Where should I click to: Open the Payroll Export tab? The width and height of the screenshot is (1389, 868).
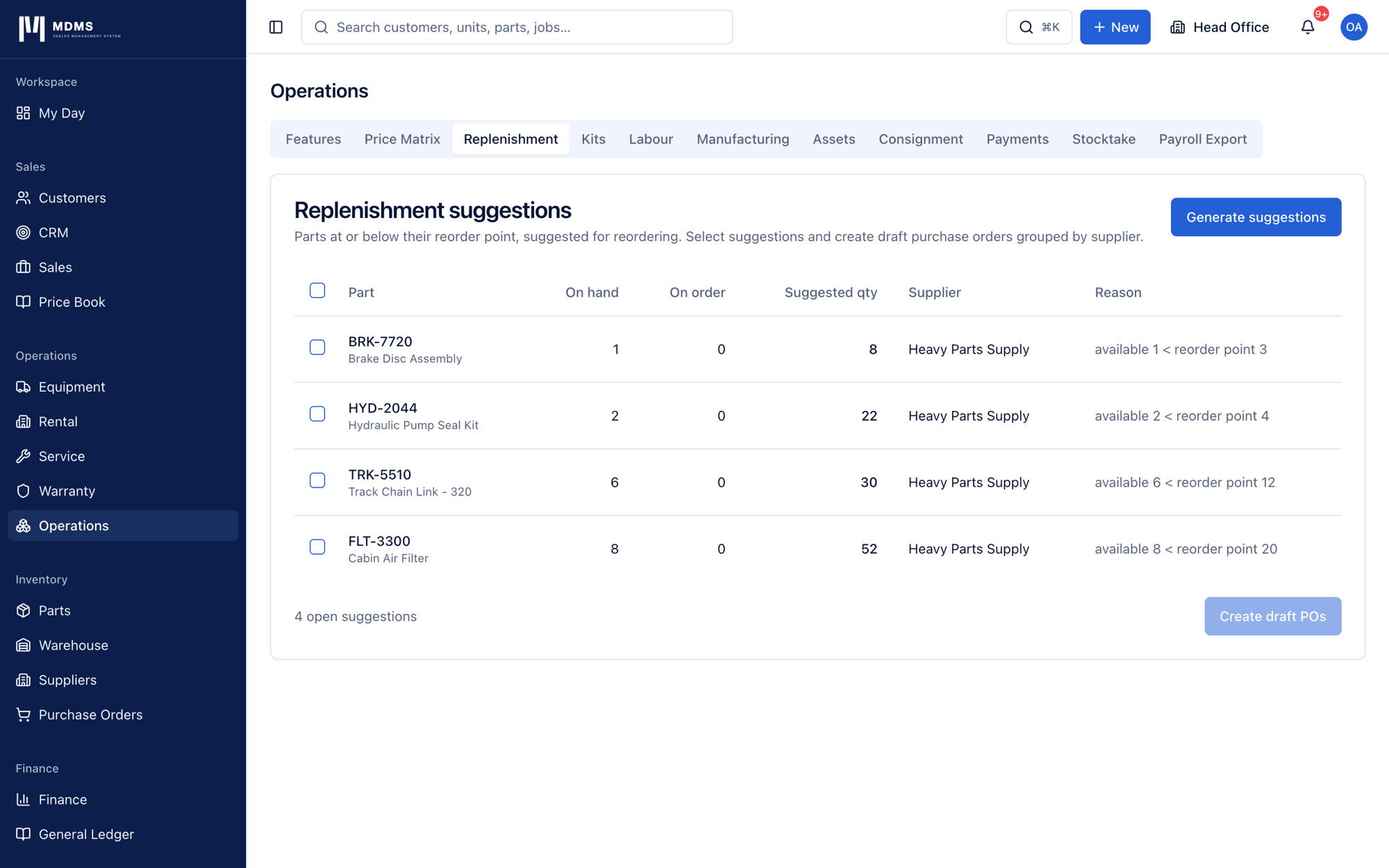coord(1203,139)
